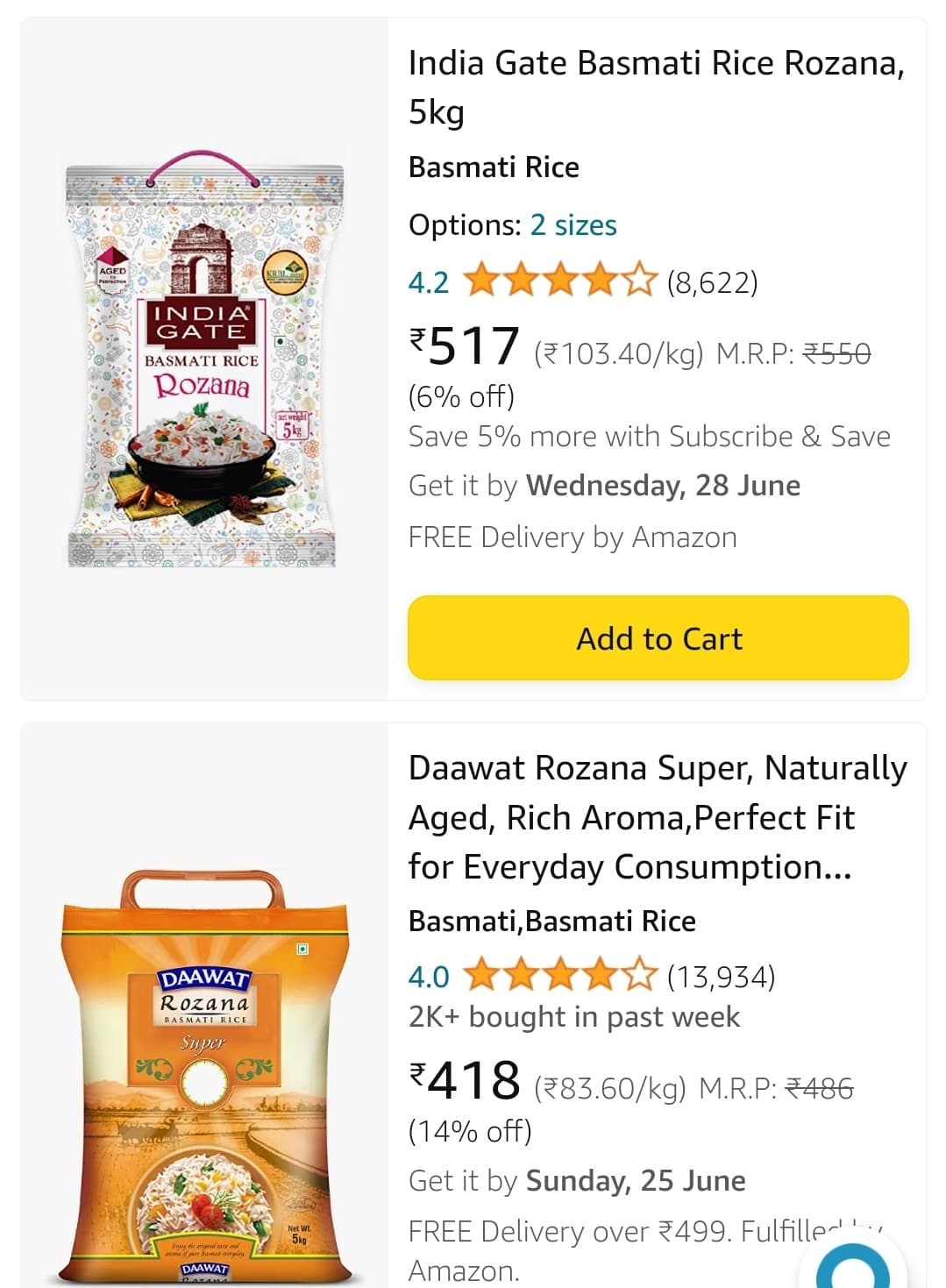Open Daawat Rozana Super product title
Image resolution: width=946 pixels, height=1288 pixels.
(658, 816)
